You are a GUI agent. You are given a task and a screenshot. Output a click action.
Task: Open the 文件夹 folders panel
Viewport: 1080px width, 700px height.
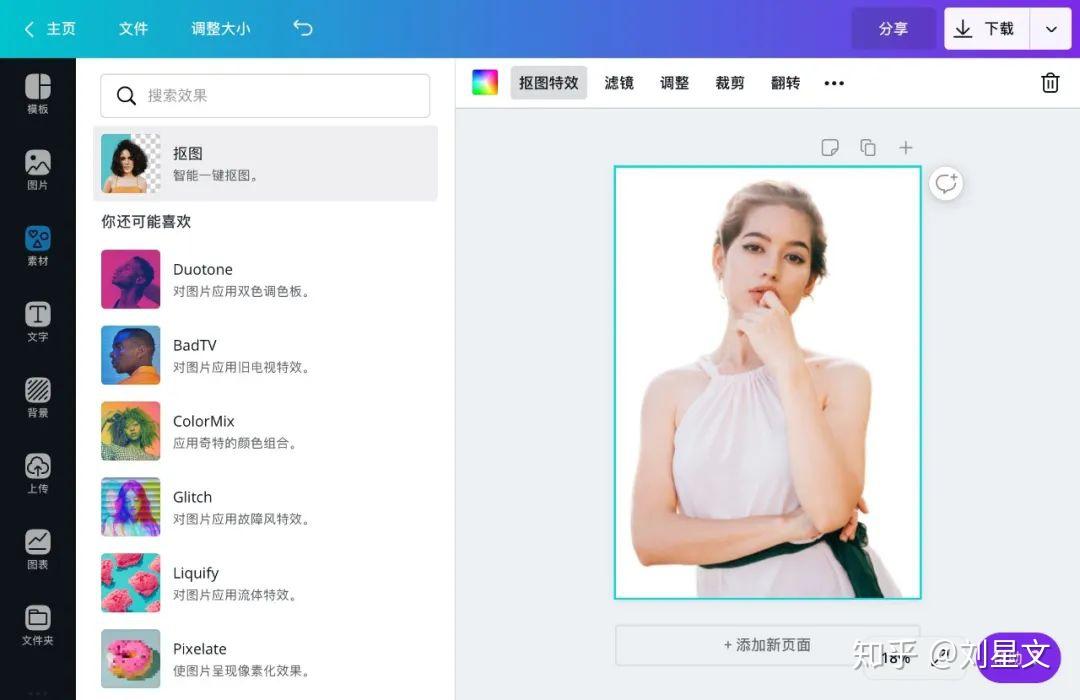tap(37, 623)
